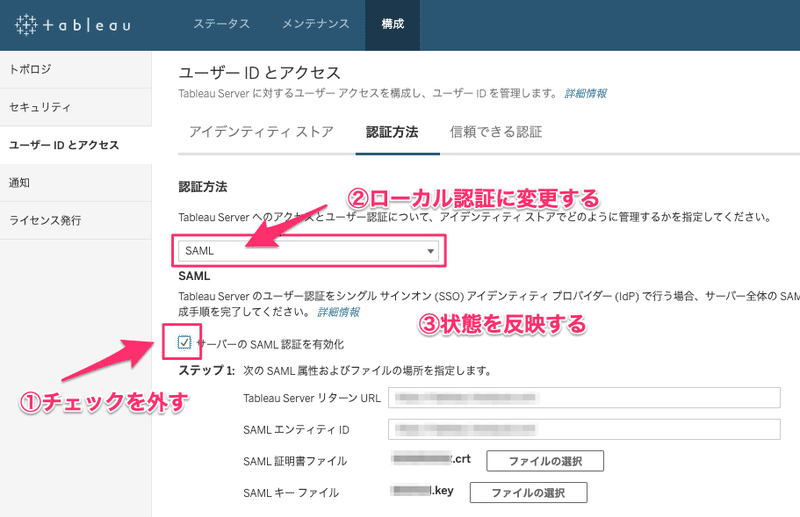Click the Tableau Server リターン URL field

[x=584, y=398]
